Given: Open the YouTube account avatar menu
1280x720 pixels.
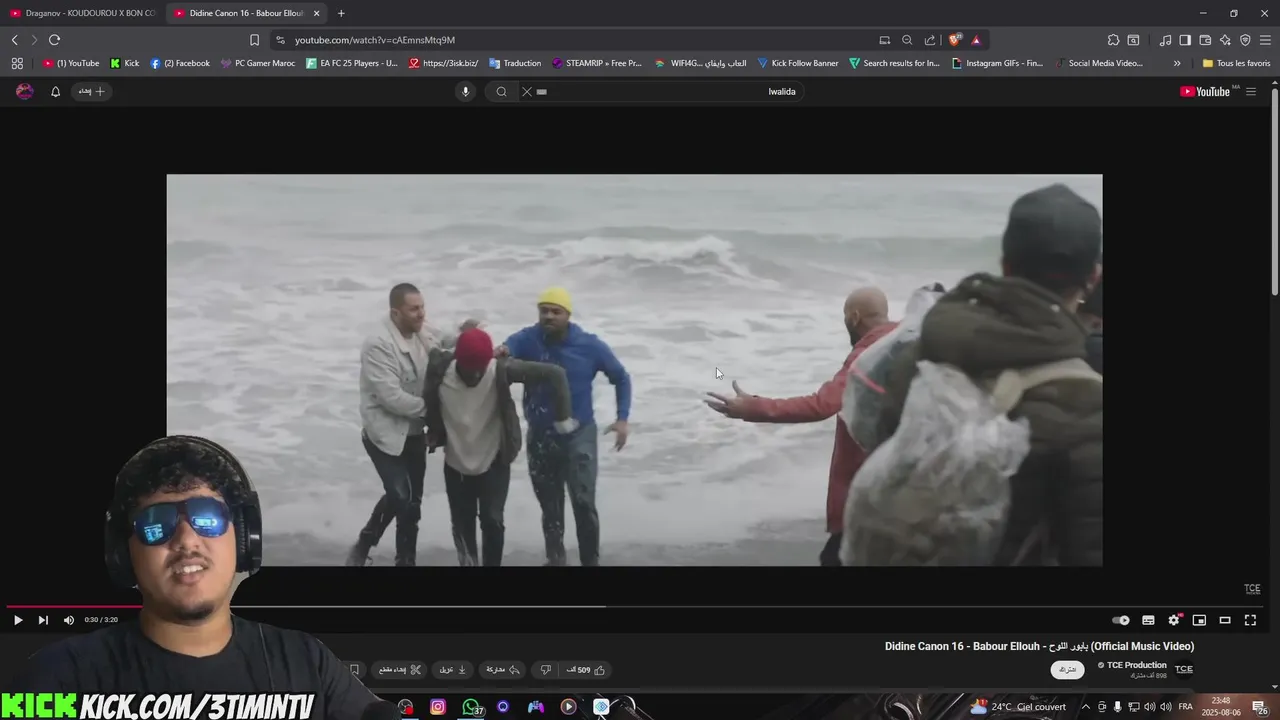Looking at the screenshot, I should coord(25,91).
